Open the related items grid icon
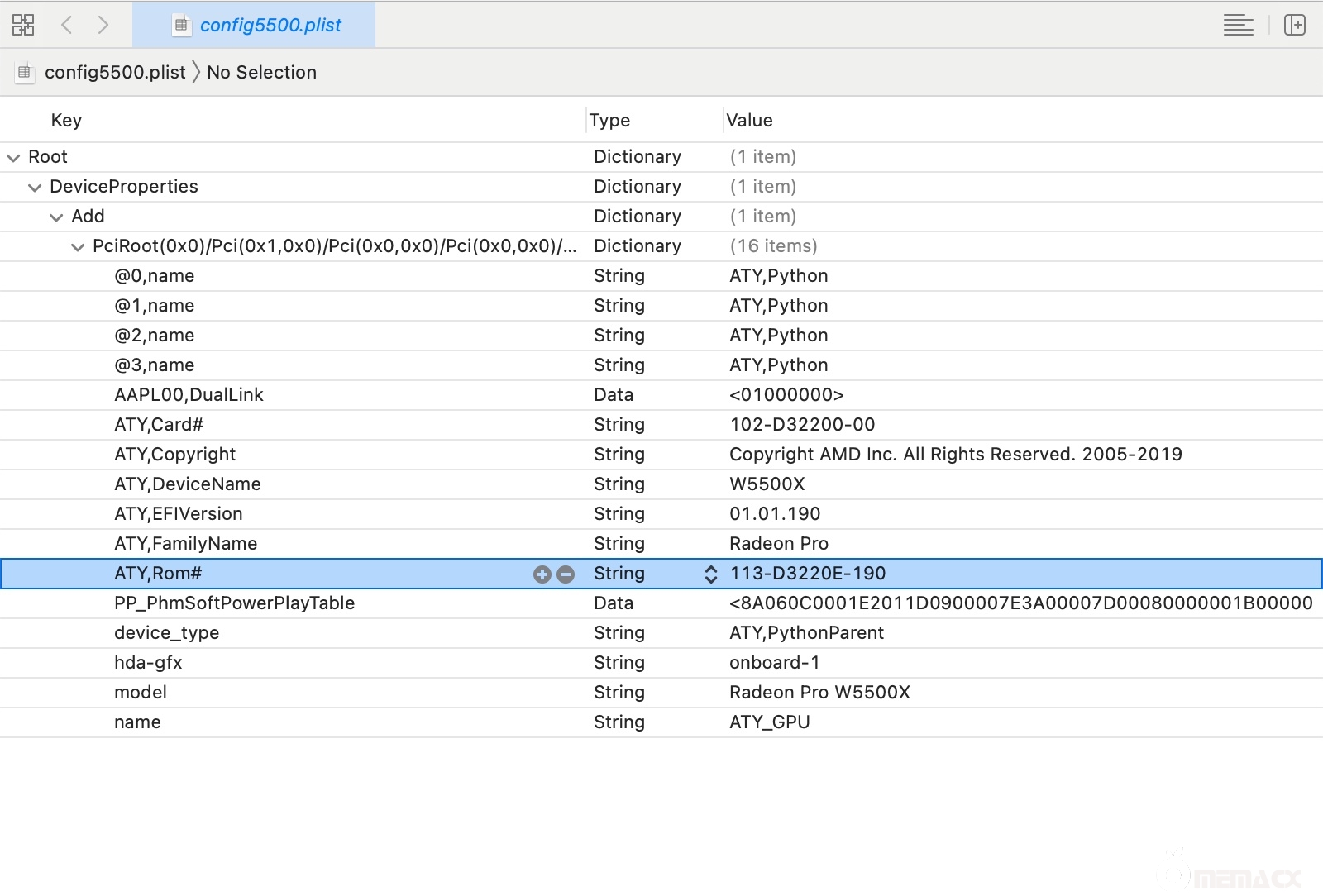 (x=23, y=25)
